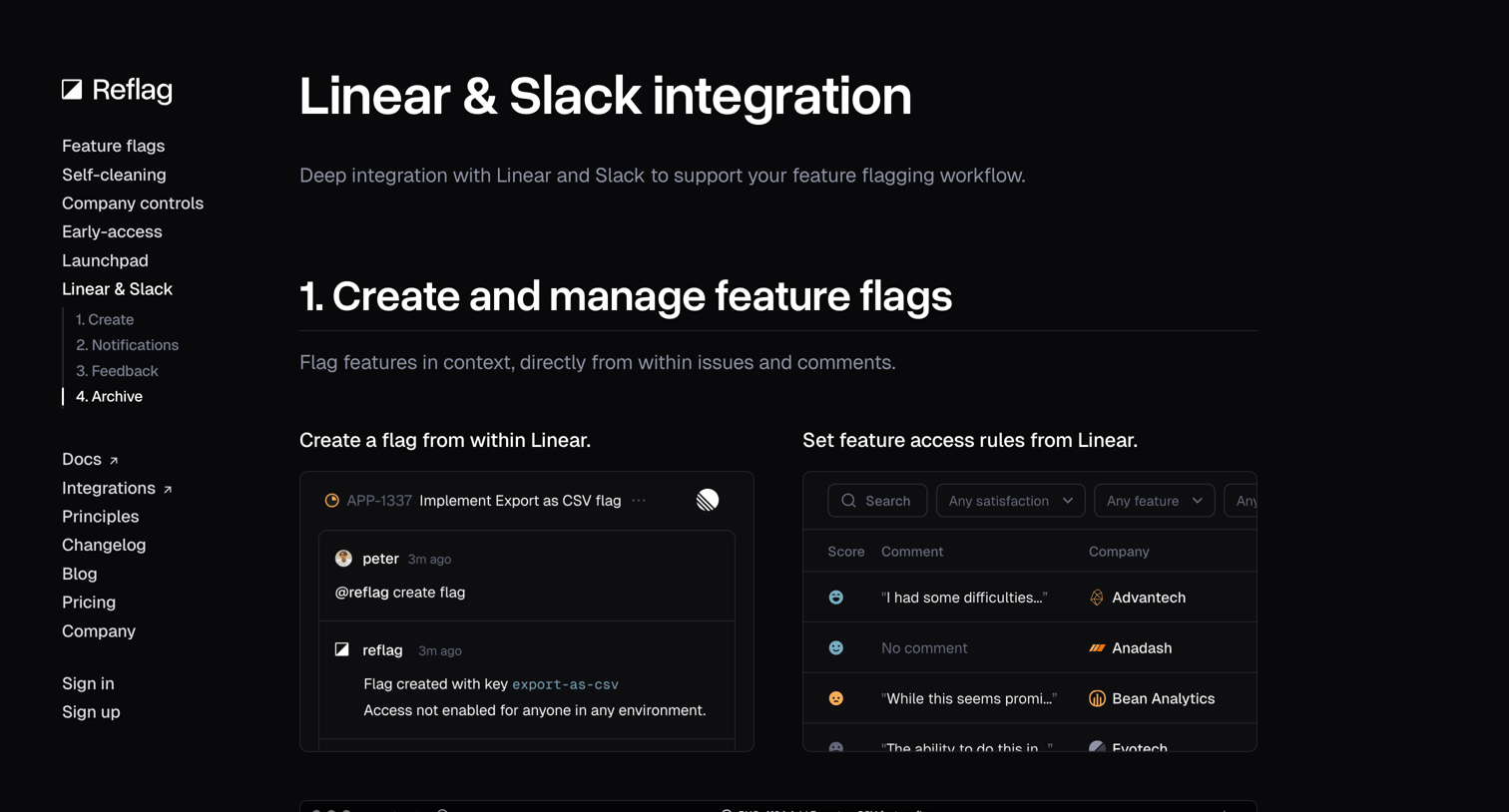
Task: Click the APP-1337 issue status icon
Action: pyautogui.click(x=331, y=501)
